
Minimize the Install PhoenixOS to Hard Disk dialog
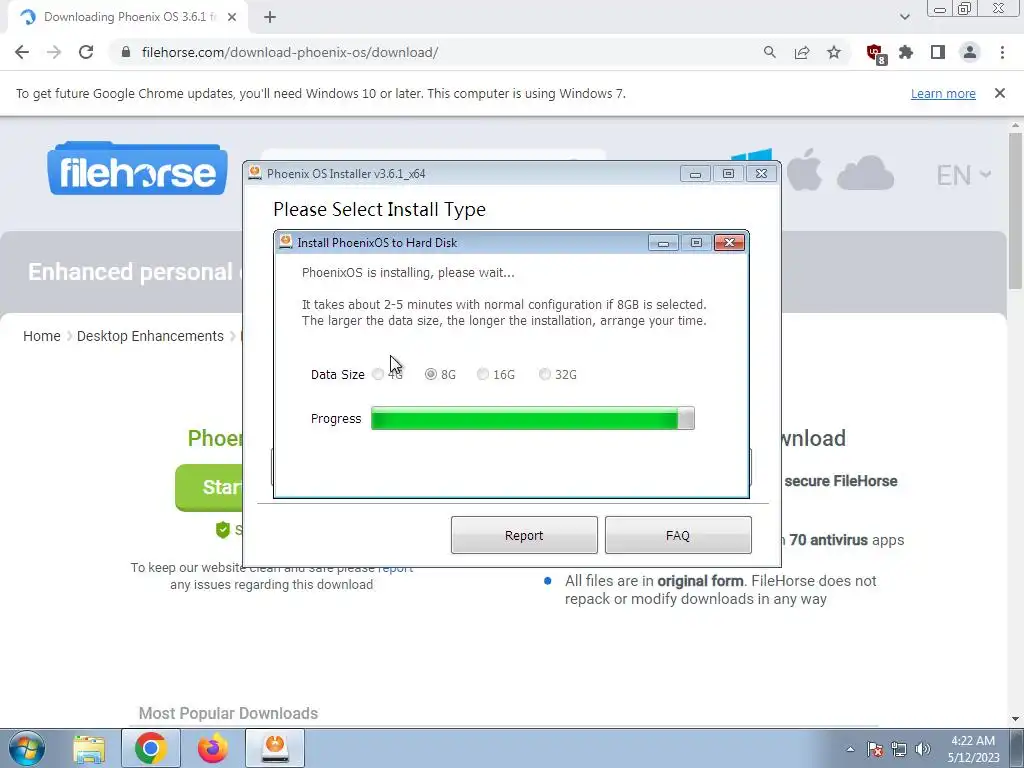663,242
